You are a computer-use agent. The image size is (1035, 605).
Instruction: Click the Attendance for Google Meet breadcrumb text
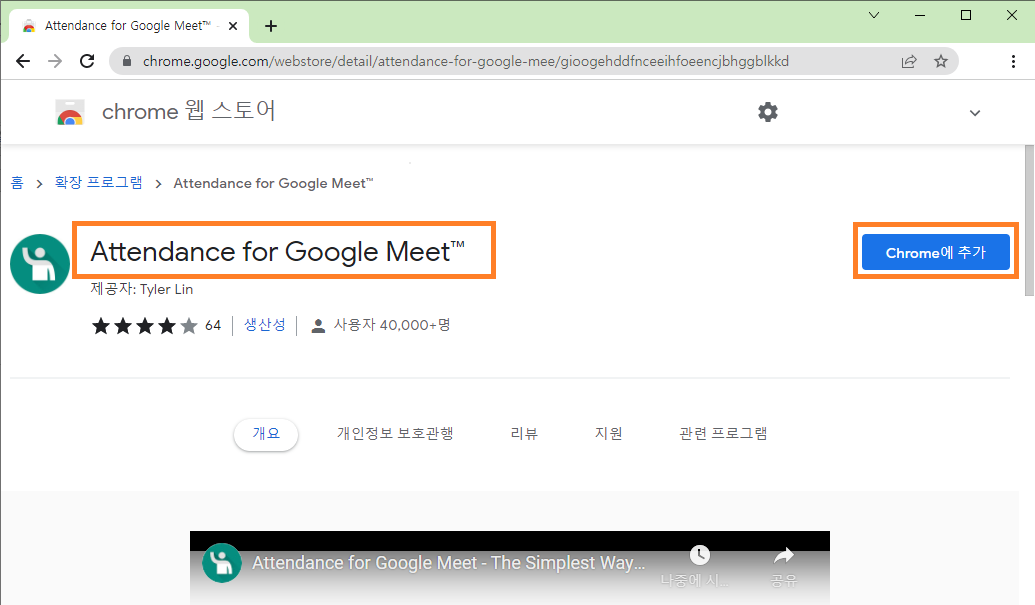coord(273,183)
